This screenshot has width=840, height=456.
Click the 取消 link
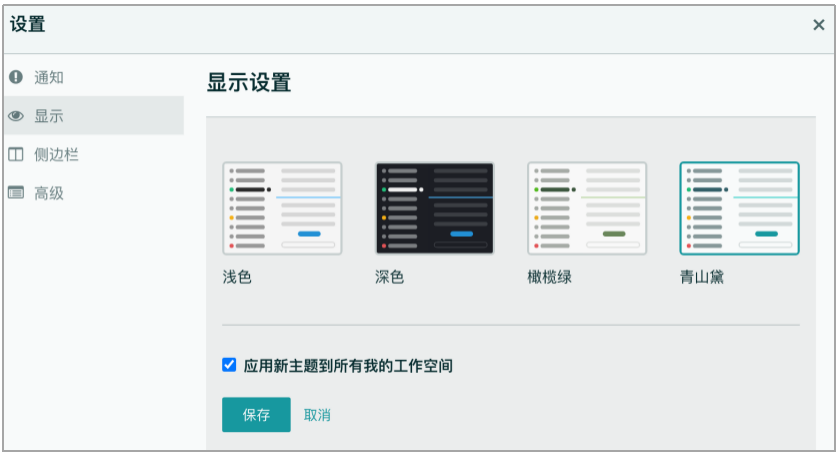(x=317, y=415)
